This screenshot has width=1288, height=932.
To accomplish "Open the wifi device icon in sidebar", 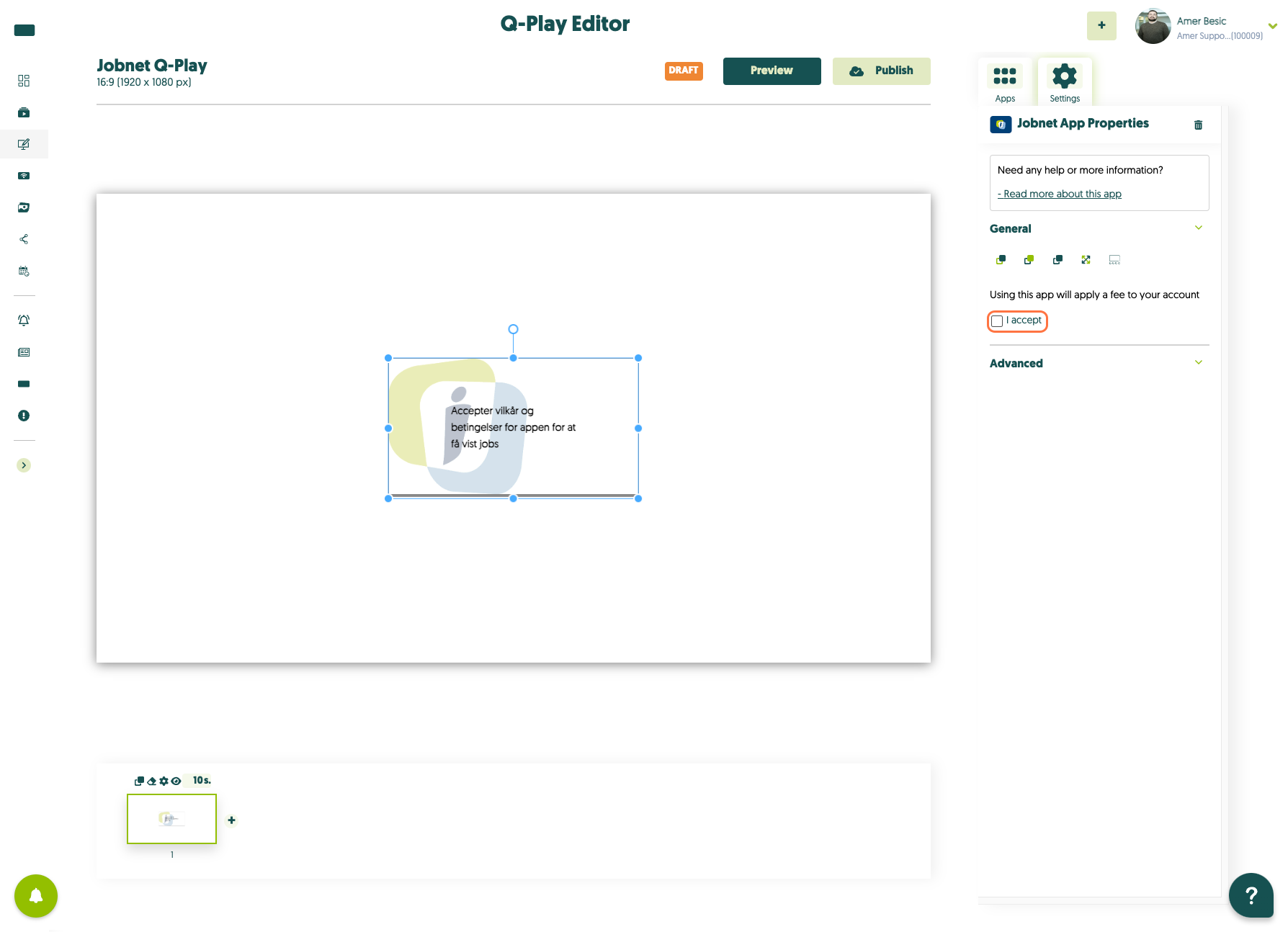I will click(x=24, y=176).
